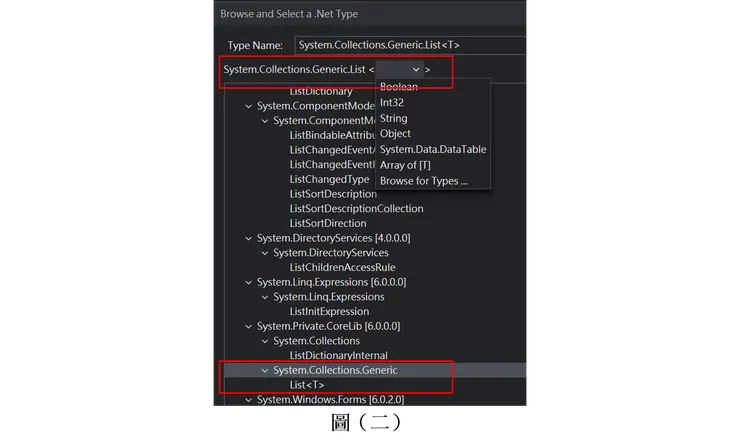Image resolution: width=740 pixels, height=445 pixels.
Task: Select Boolean from the type list
Action: tap(399, 87)
